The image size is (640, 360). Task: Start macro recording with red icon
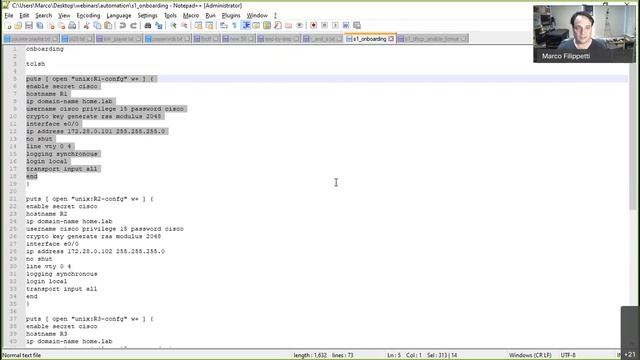313,26
